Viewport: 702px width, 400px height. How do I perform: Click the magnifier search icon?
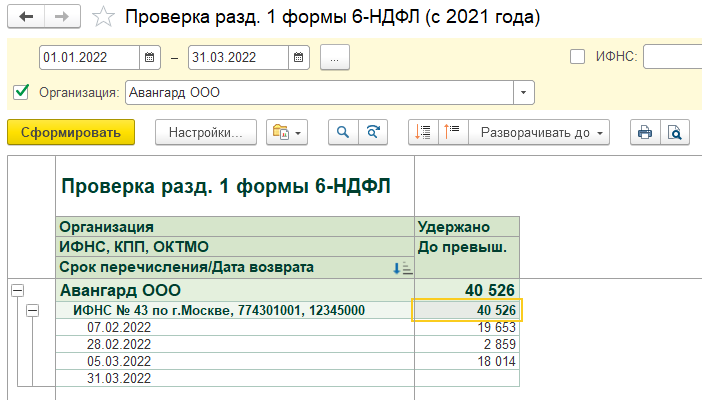[343, 132]
